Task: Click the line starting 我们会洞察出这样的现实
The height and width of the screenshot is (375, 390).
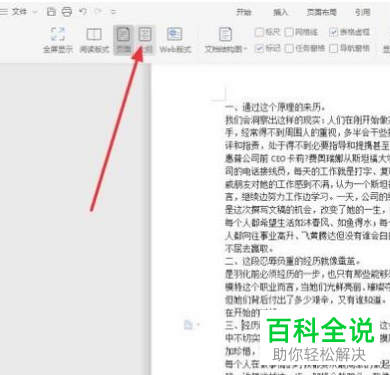Action: [x=307, y=120]
